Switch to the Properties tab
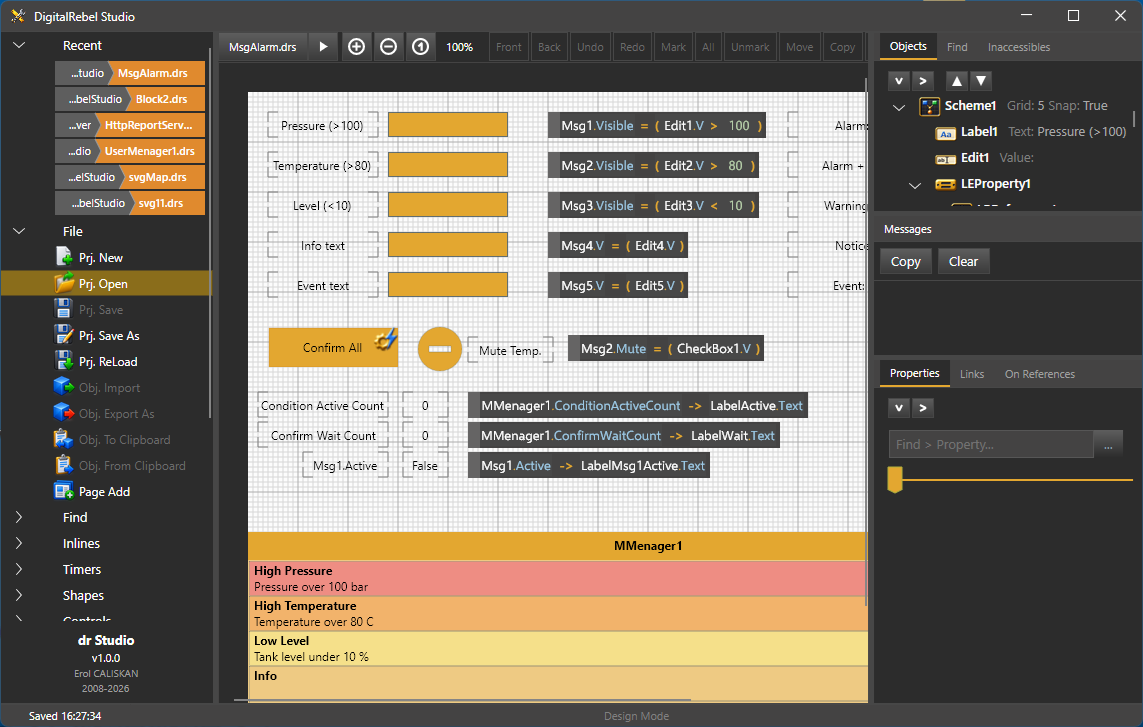Image resolution: width=1143 pixels, height=727 pixels. point(915,373)
